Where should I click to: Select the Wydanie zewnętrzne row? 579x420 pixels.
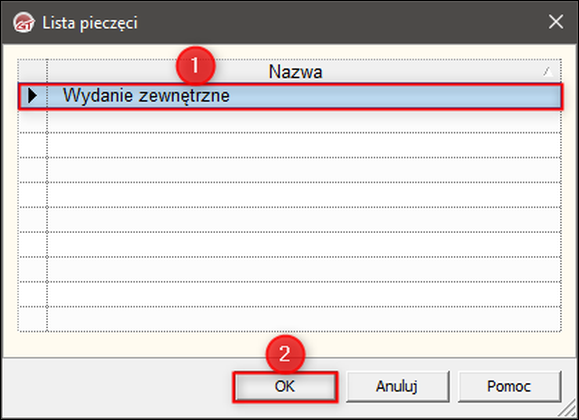291,96
